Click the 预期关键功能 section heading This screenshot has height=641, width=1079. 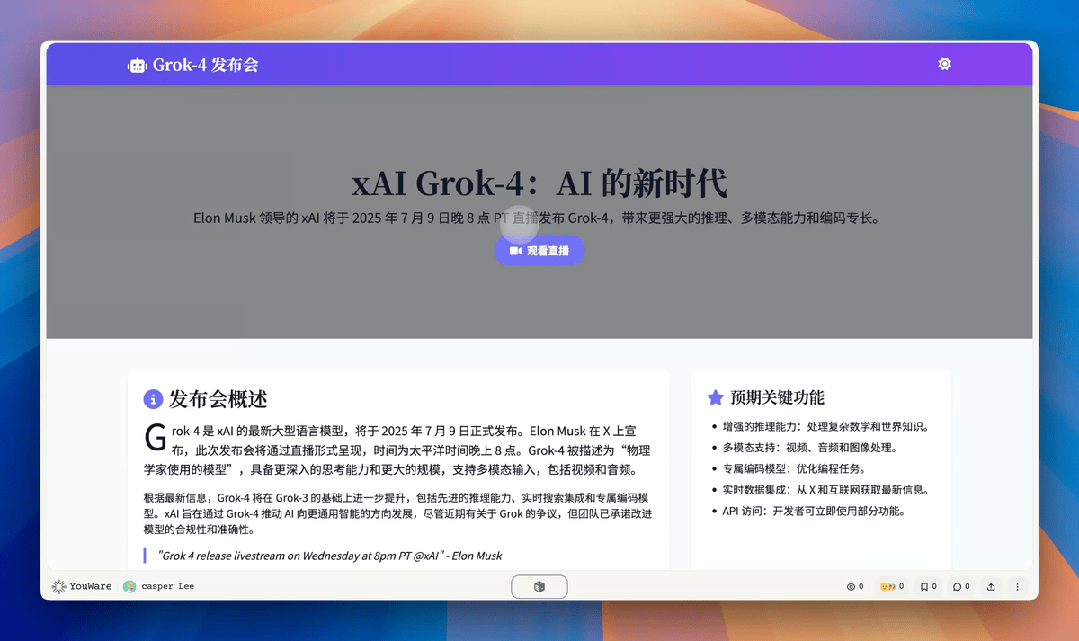pyautogui.click(x=777, y=397)
